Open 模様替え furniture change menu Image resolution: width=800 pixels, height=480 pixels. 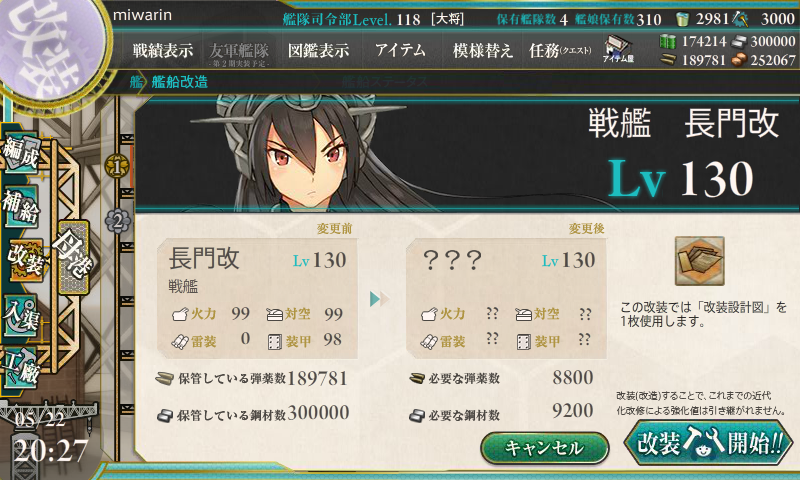pos(482,50)
